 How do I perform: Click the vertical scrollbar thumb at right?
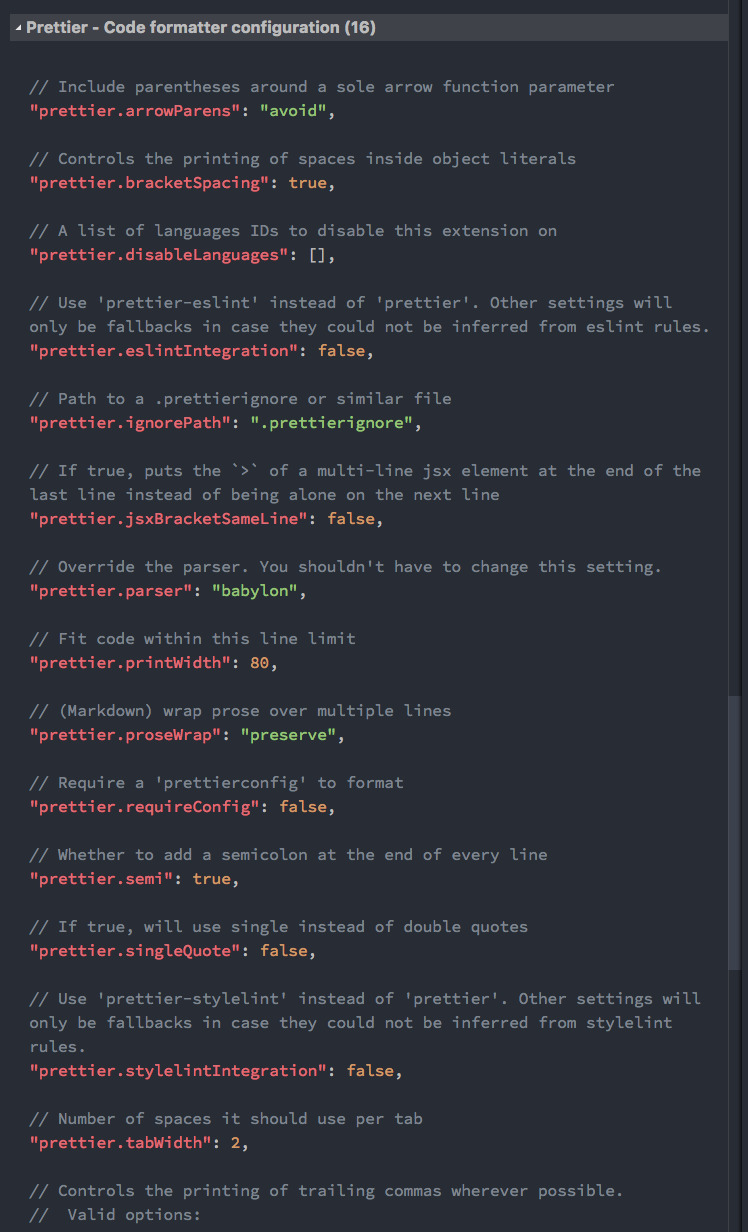(735, 833)
